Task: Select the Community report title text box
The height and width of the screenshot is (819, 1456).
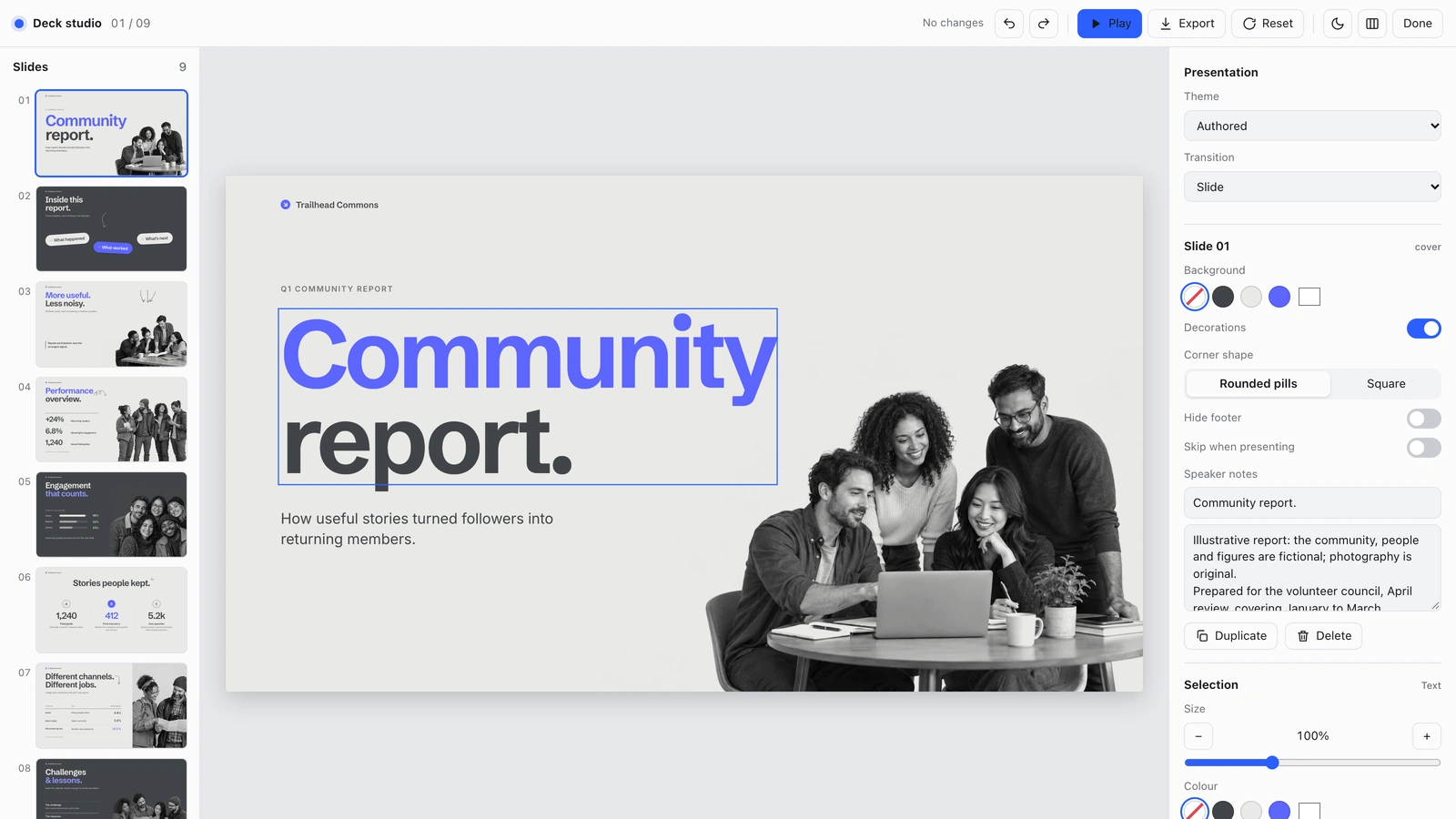Action: [x=528, y=397]
